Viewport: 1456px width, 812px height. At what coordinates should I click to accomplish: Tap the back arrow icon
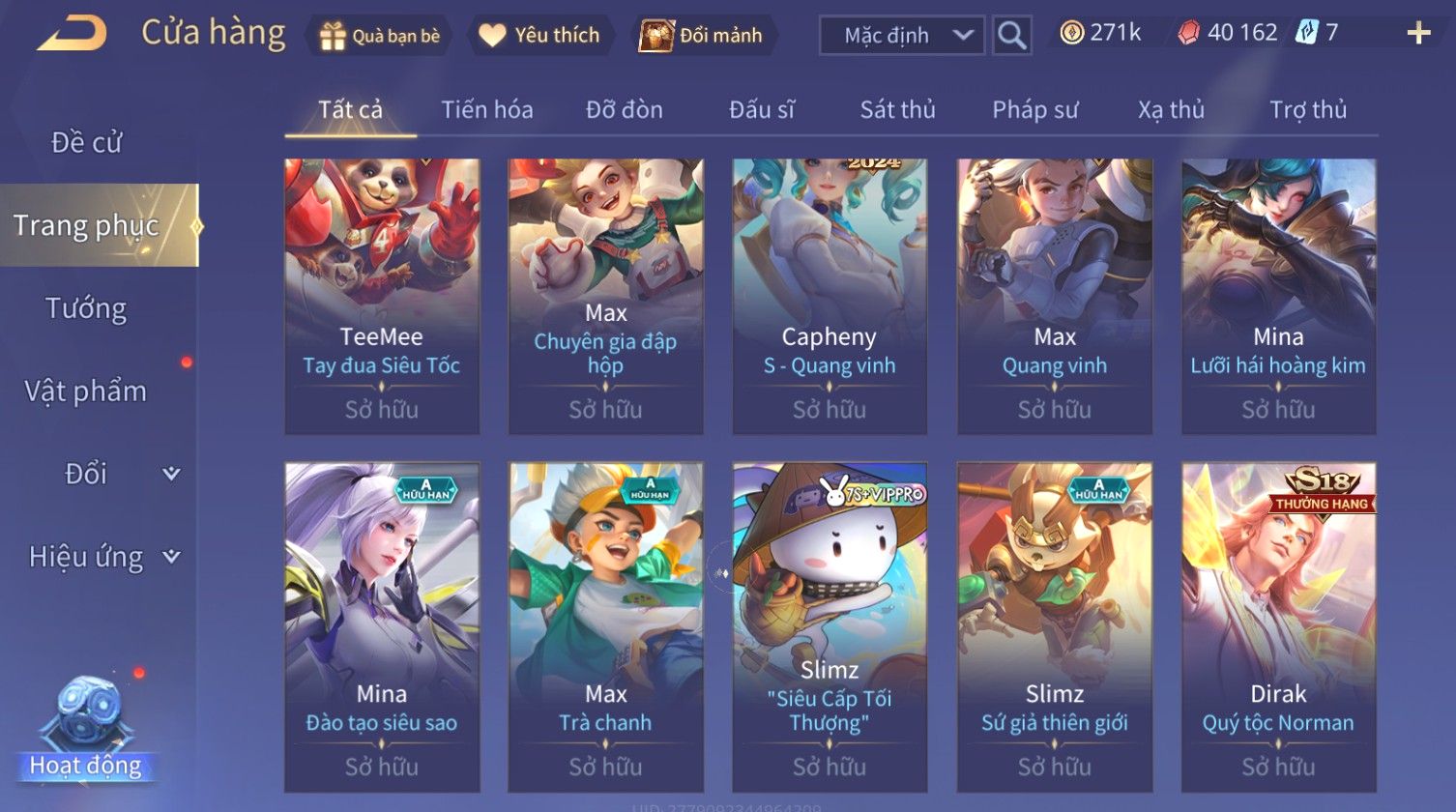click(x=72, y=34)
